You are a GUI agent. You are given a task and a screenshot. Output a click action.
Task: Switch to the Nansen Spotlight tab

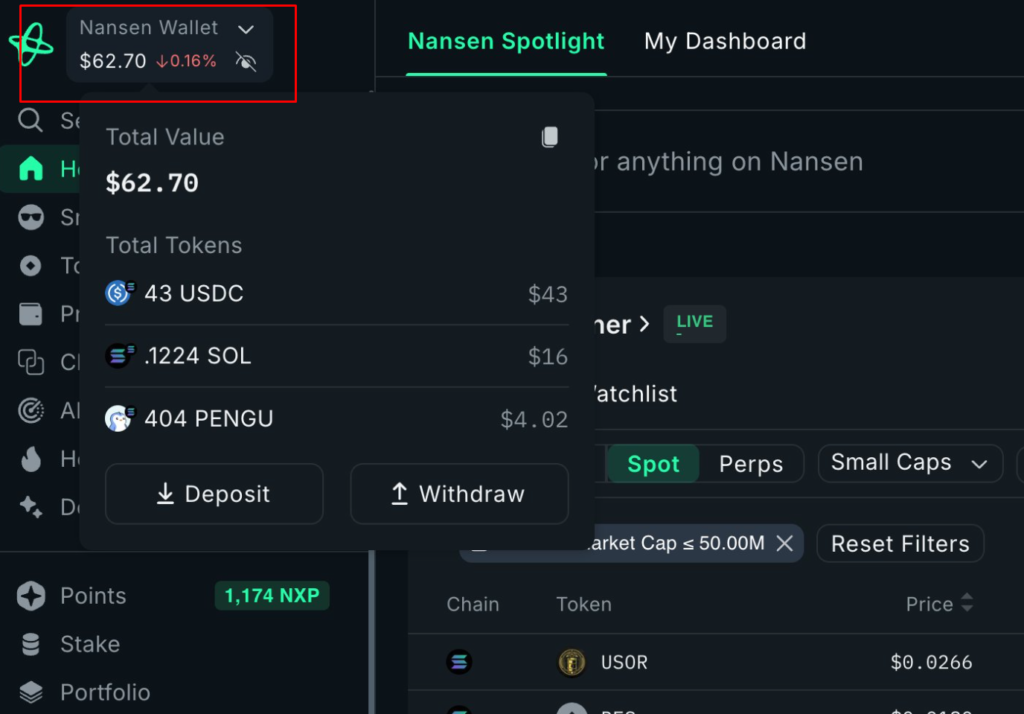(506, 41)
